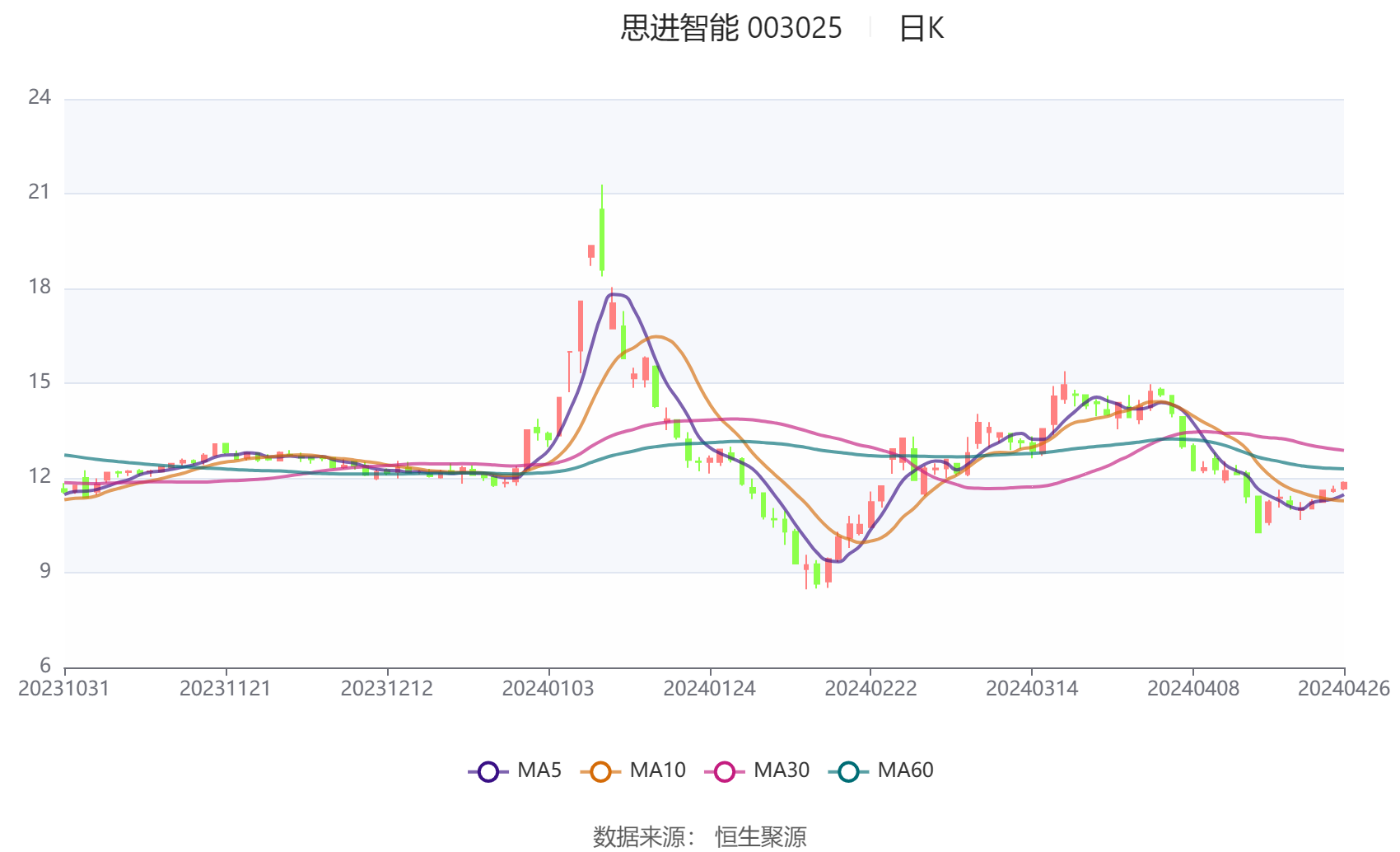Toggle the MA5 legend entry

click(515, 770)
